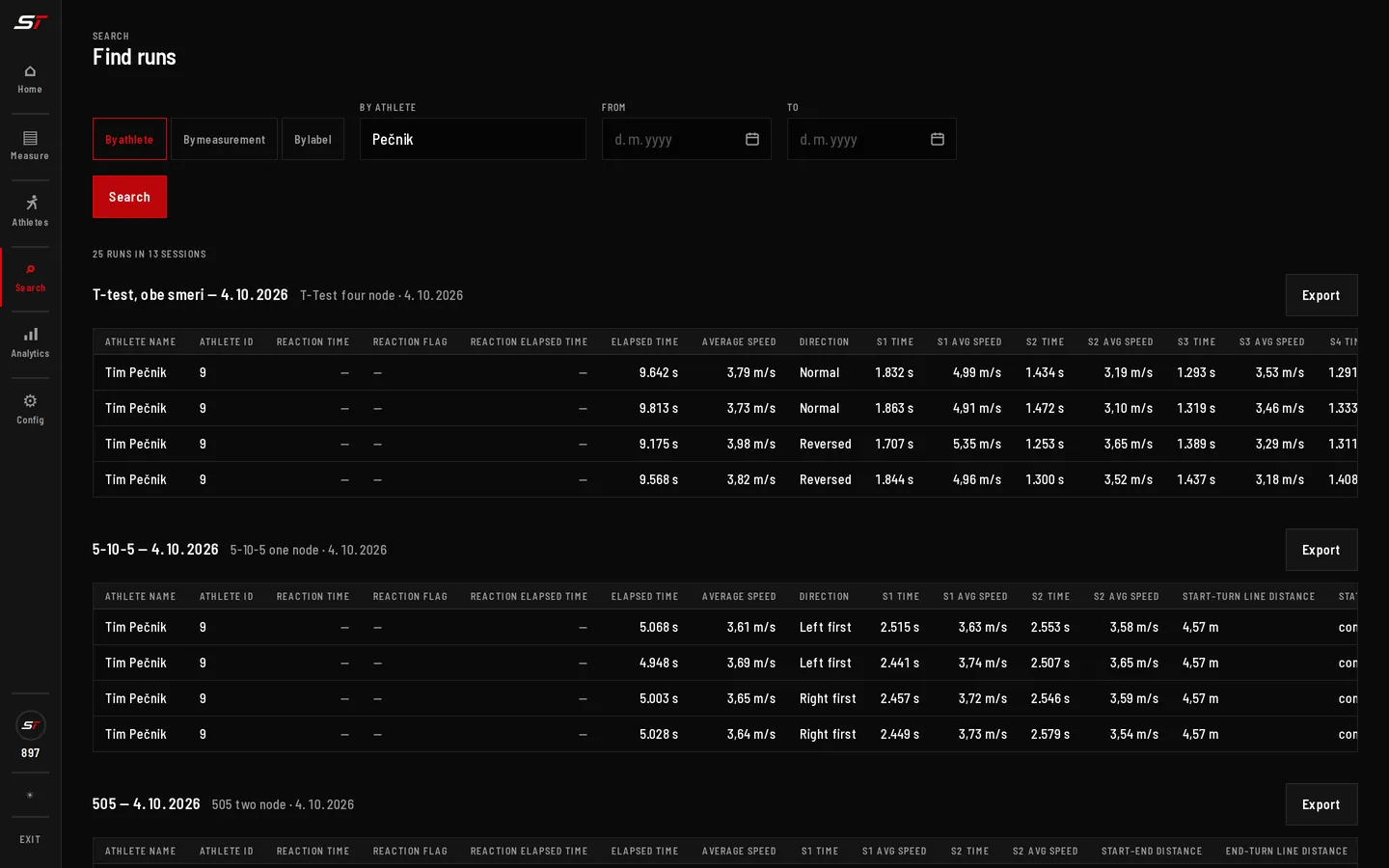Image resolution: width=1389 pixels, height=868 pixels.
Task: Switch to By label search mode
Action: coord(313,139)
